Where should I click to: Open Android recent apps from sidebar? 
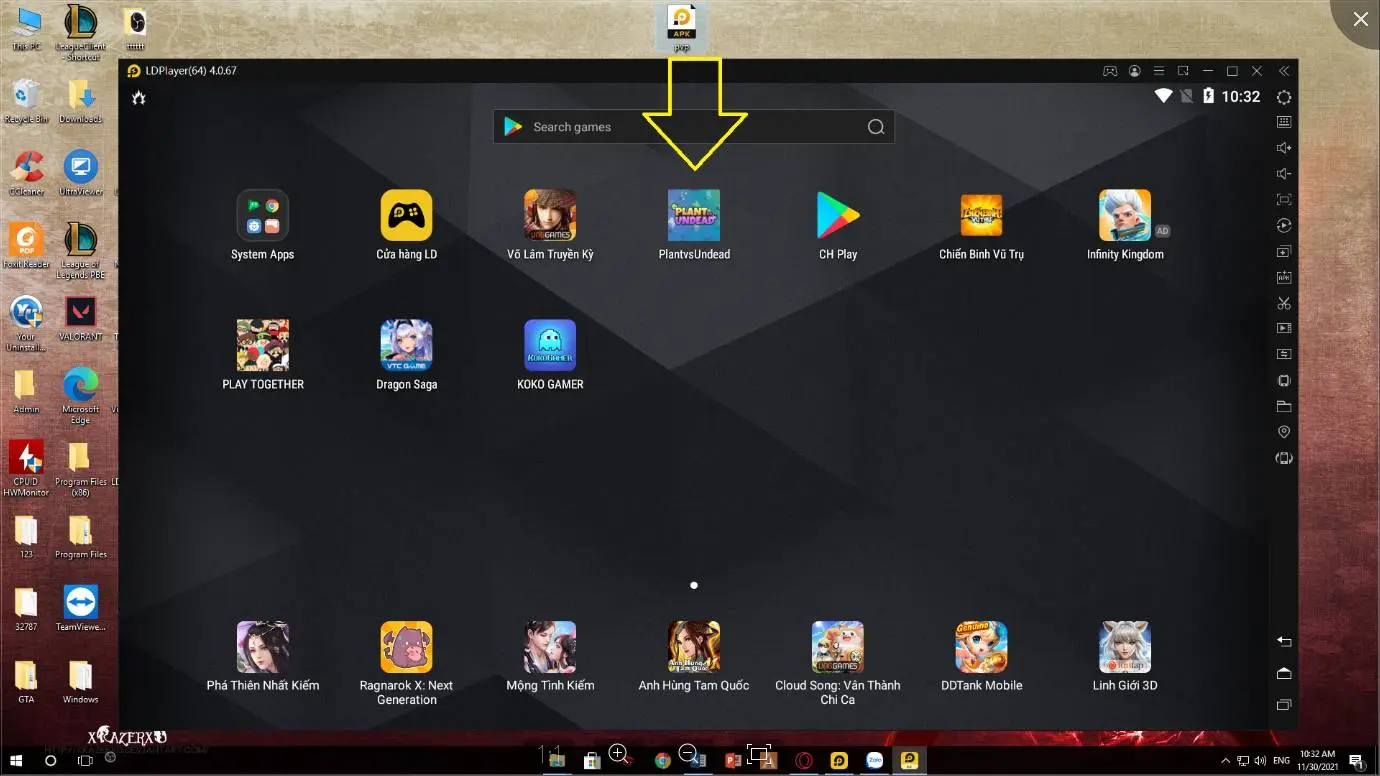pos(1284,705)
